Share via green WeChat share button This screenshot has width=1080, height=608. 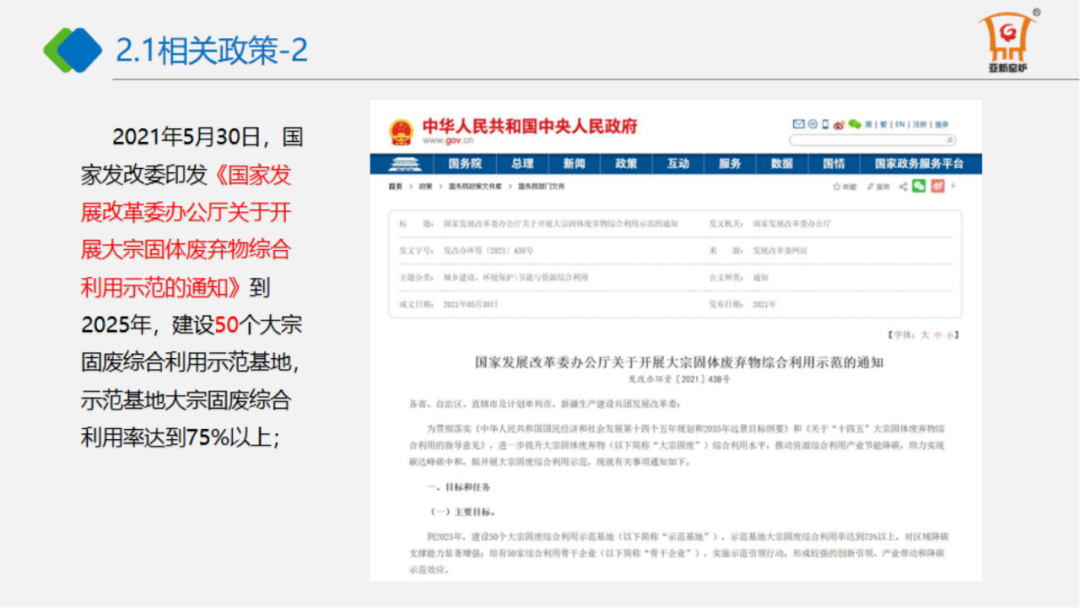[x=919, y=186]
